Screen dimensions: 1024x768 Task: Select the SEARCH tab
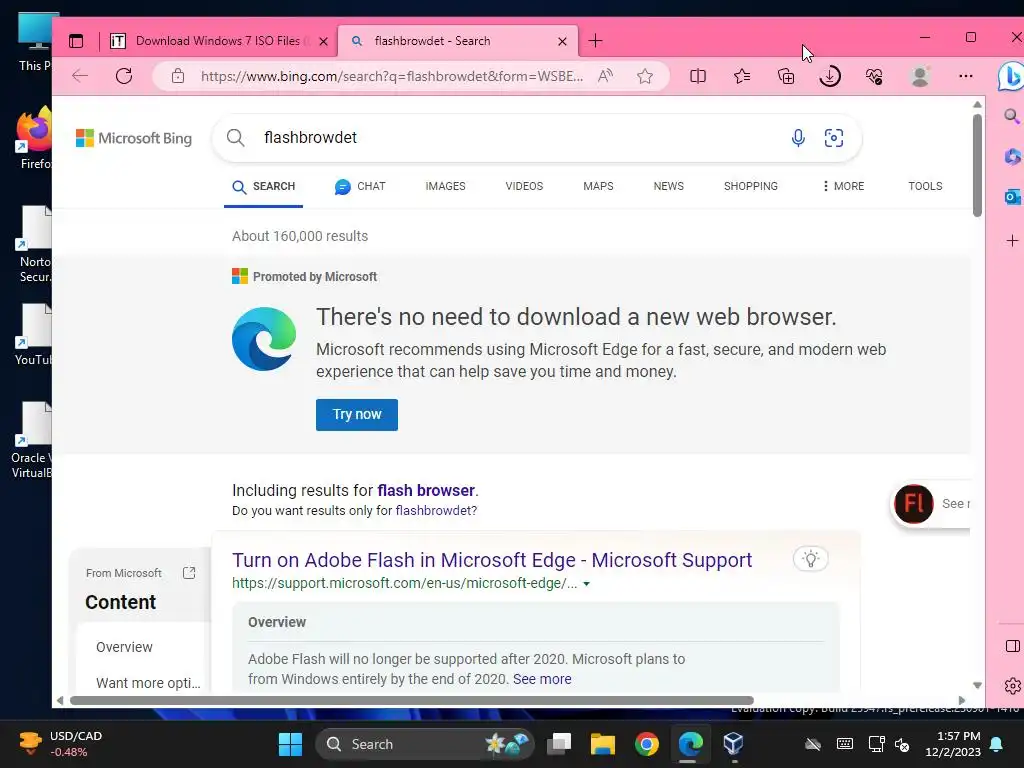[264, 186]
